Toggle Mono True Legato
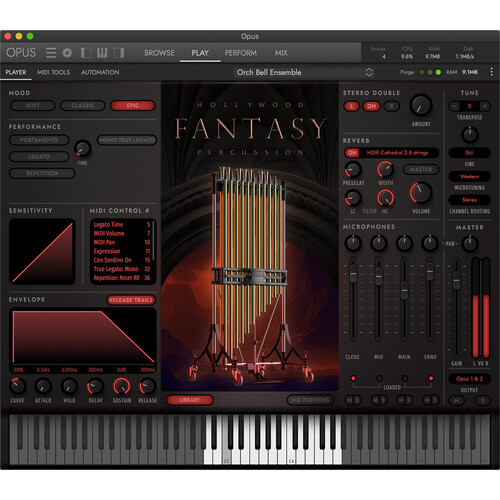 pos(127,140)
